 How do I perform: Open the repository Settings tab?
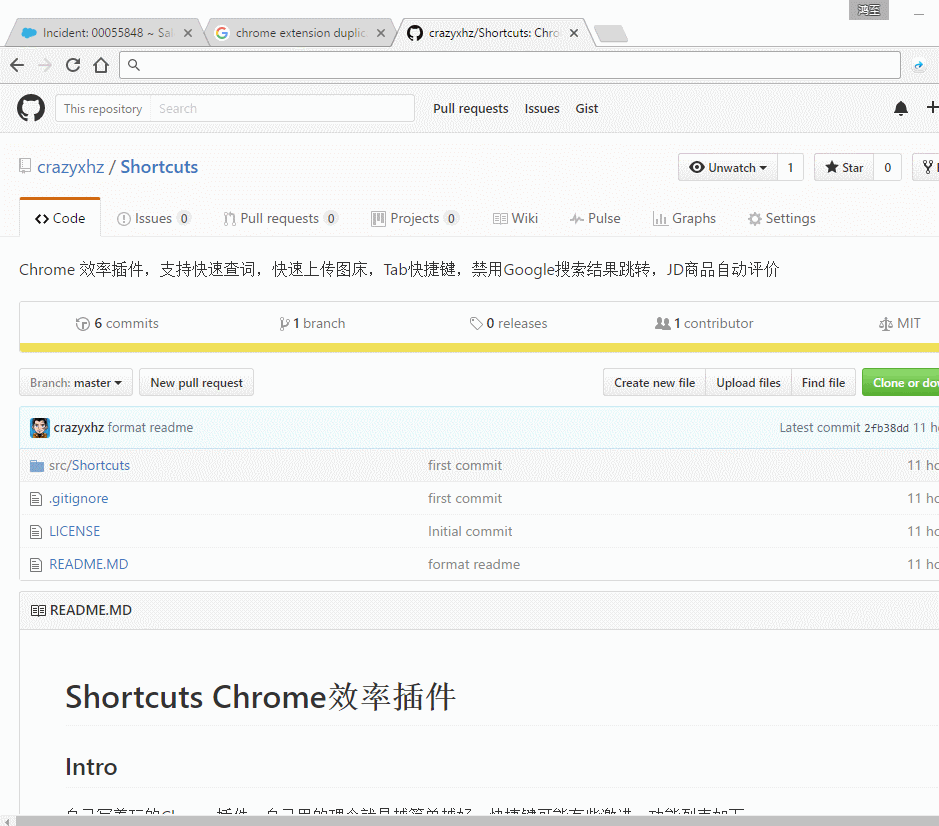[781, 218]
